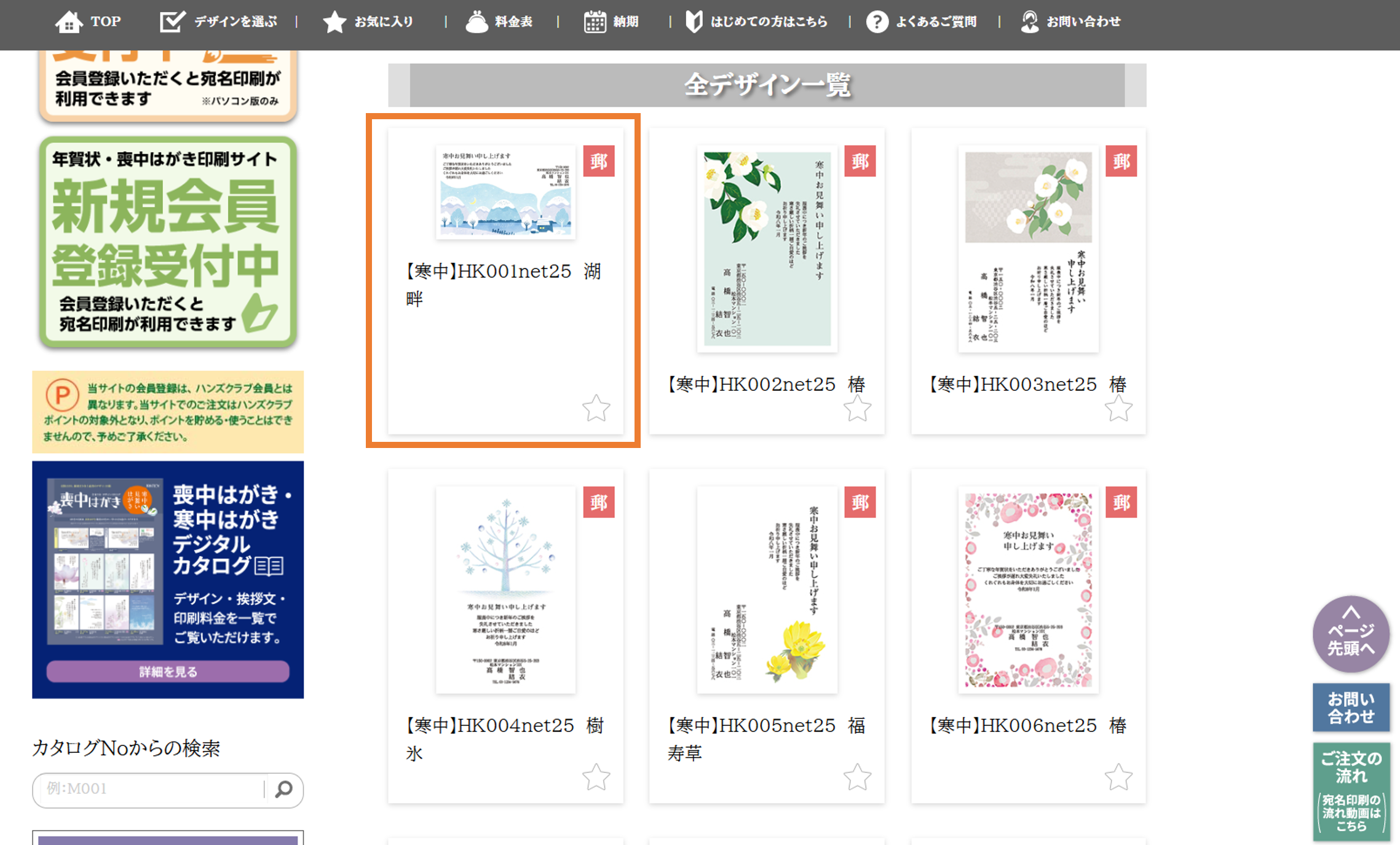Click 詳細を見る on digital catalog banner
The width and height of the screenshot is (1400, 845).
pyautogui.click(x=168, y=672)
